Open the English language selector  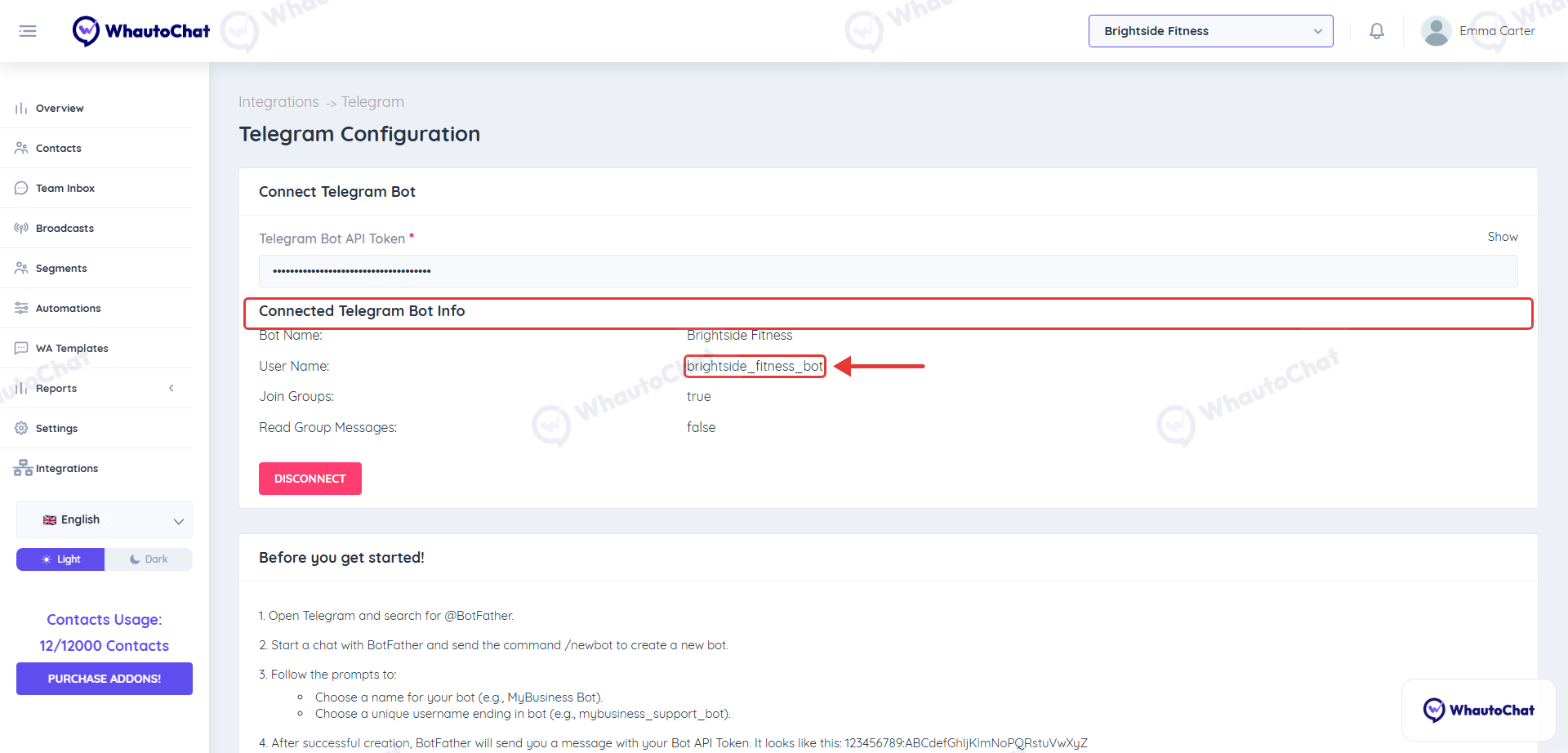tap(105, 519)
